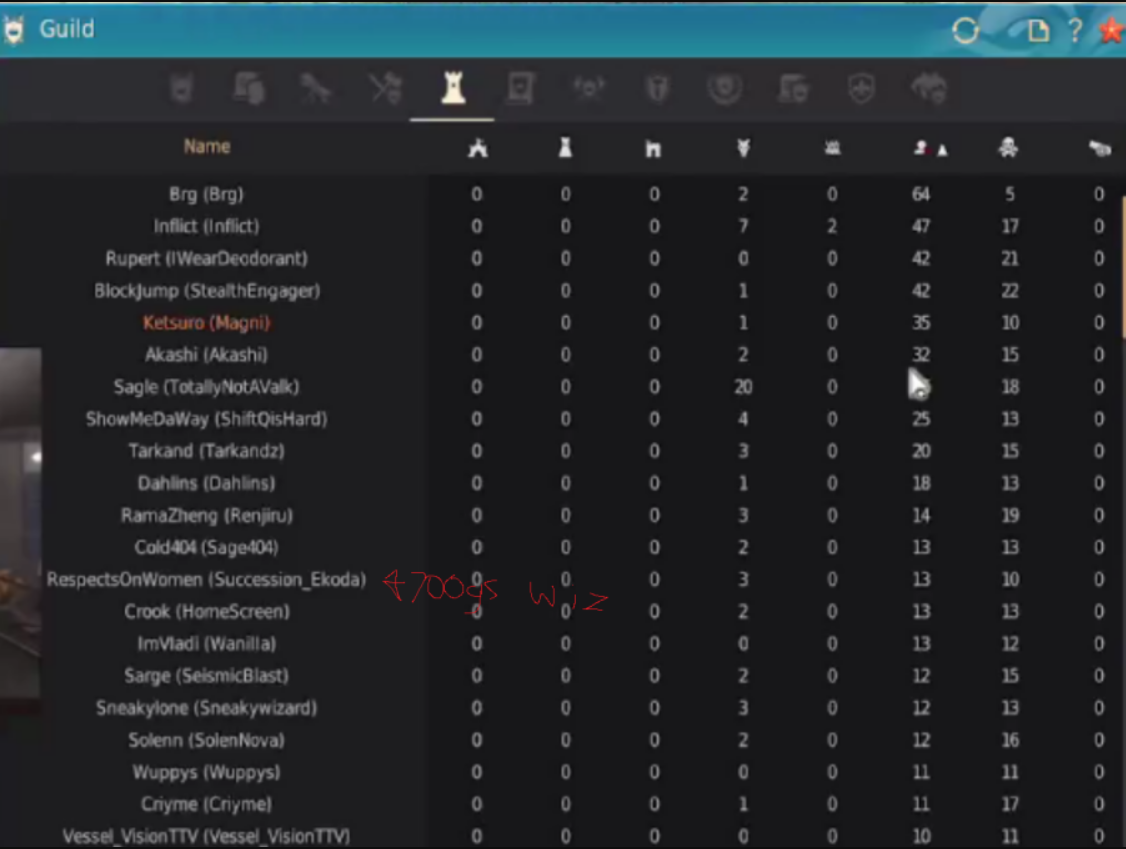1126x849 pixels.
Task: Open the rightmost guild bosses icon
Action: pos(928,88)
